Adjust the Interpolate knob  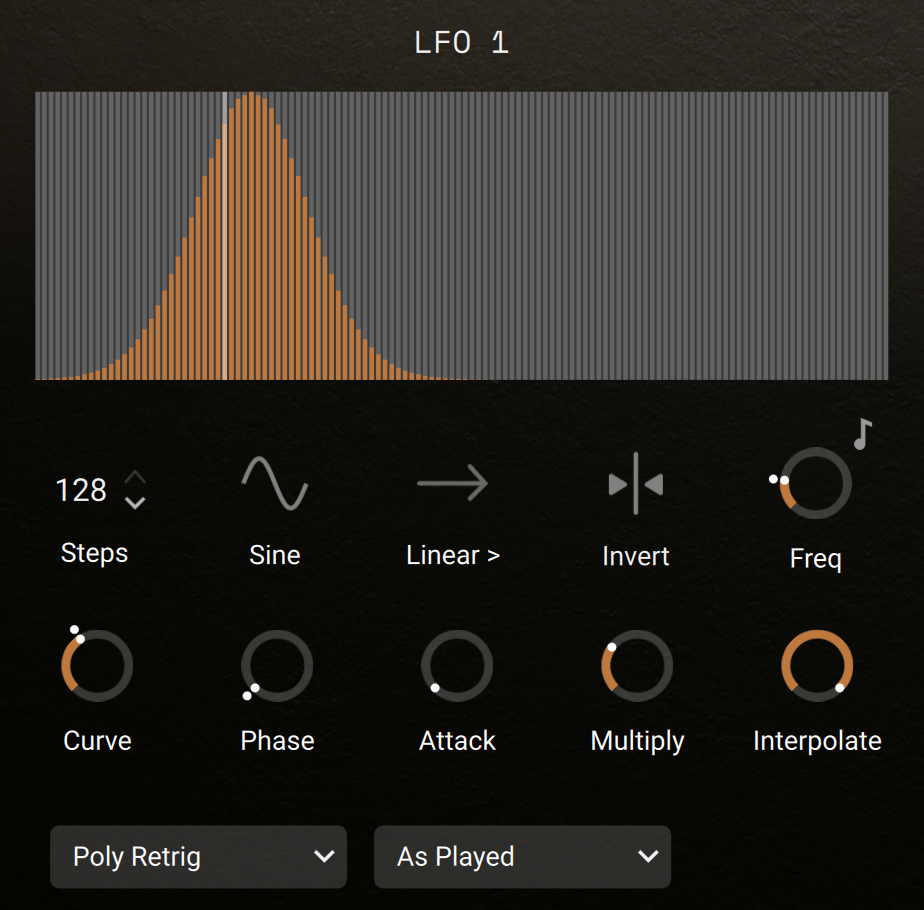coord(817,665)
